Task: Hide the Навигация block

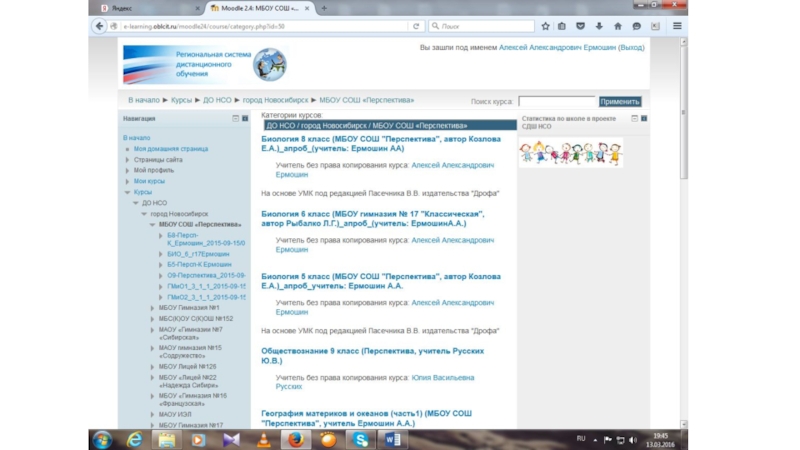Action: [x=235, y=119]
